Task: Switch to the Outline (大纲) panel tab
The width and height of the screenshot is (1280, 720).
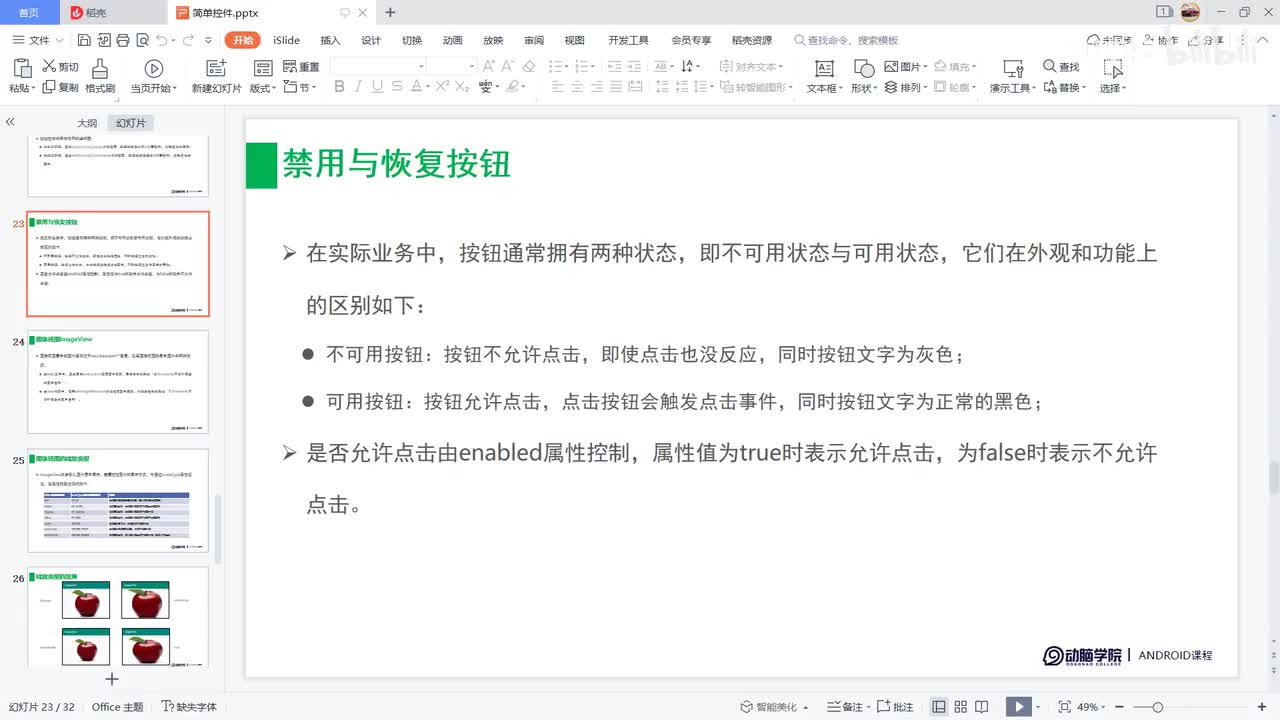Action: pyautogui.click(x=87, y=123)
